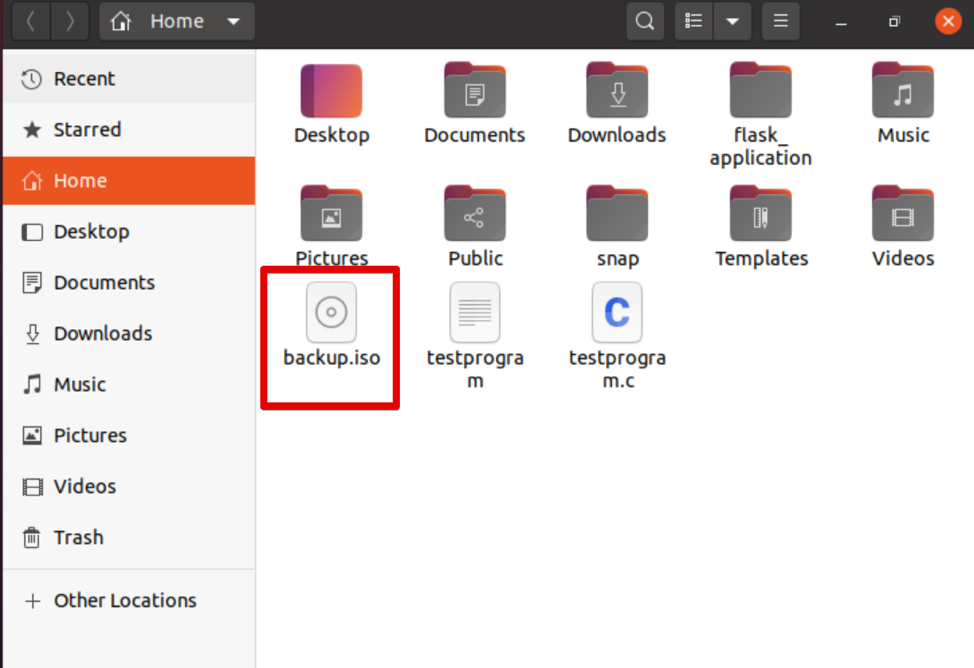Select the testprogram.c source file icon

[617, 312]
